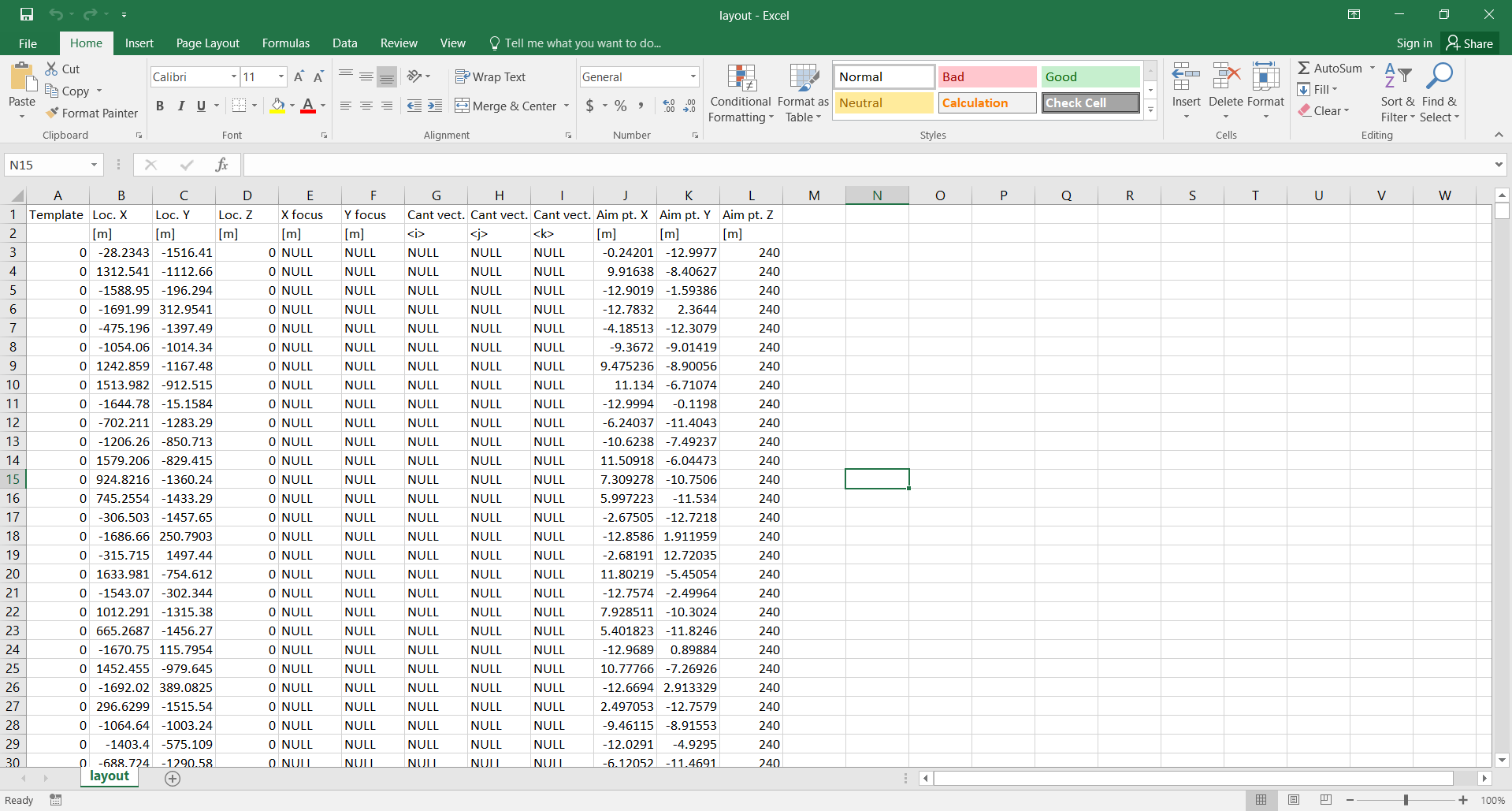Open the General number format dropdown
The width and height of the screenshot is (1512, 811).
[x=693, y=76]
